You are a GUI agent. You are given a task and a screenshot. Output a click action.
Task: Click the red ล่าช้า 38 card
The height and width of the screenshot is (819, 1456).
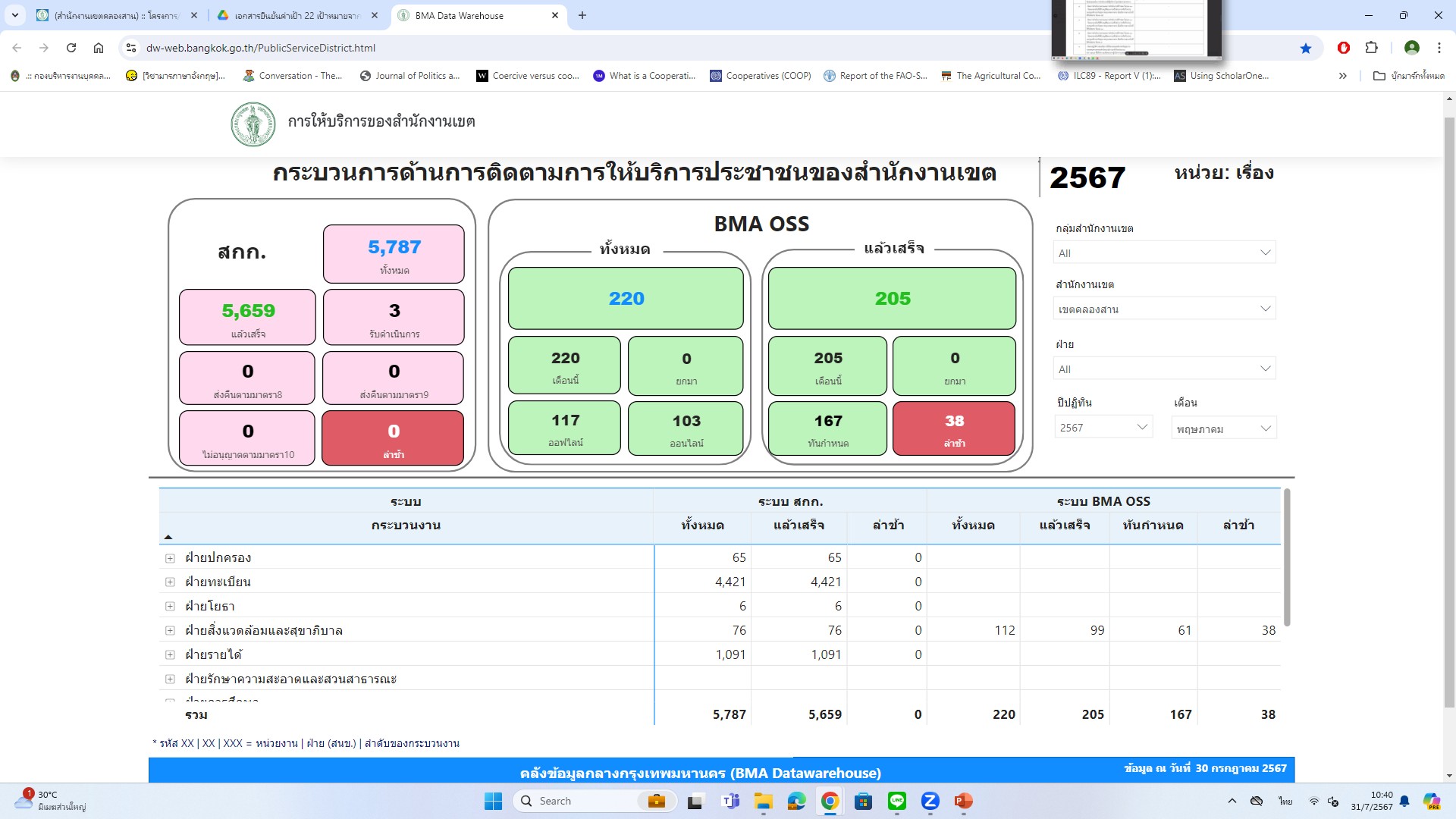point(954,428)
